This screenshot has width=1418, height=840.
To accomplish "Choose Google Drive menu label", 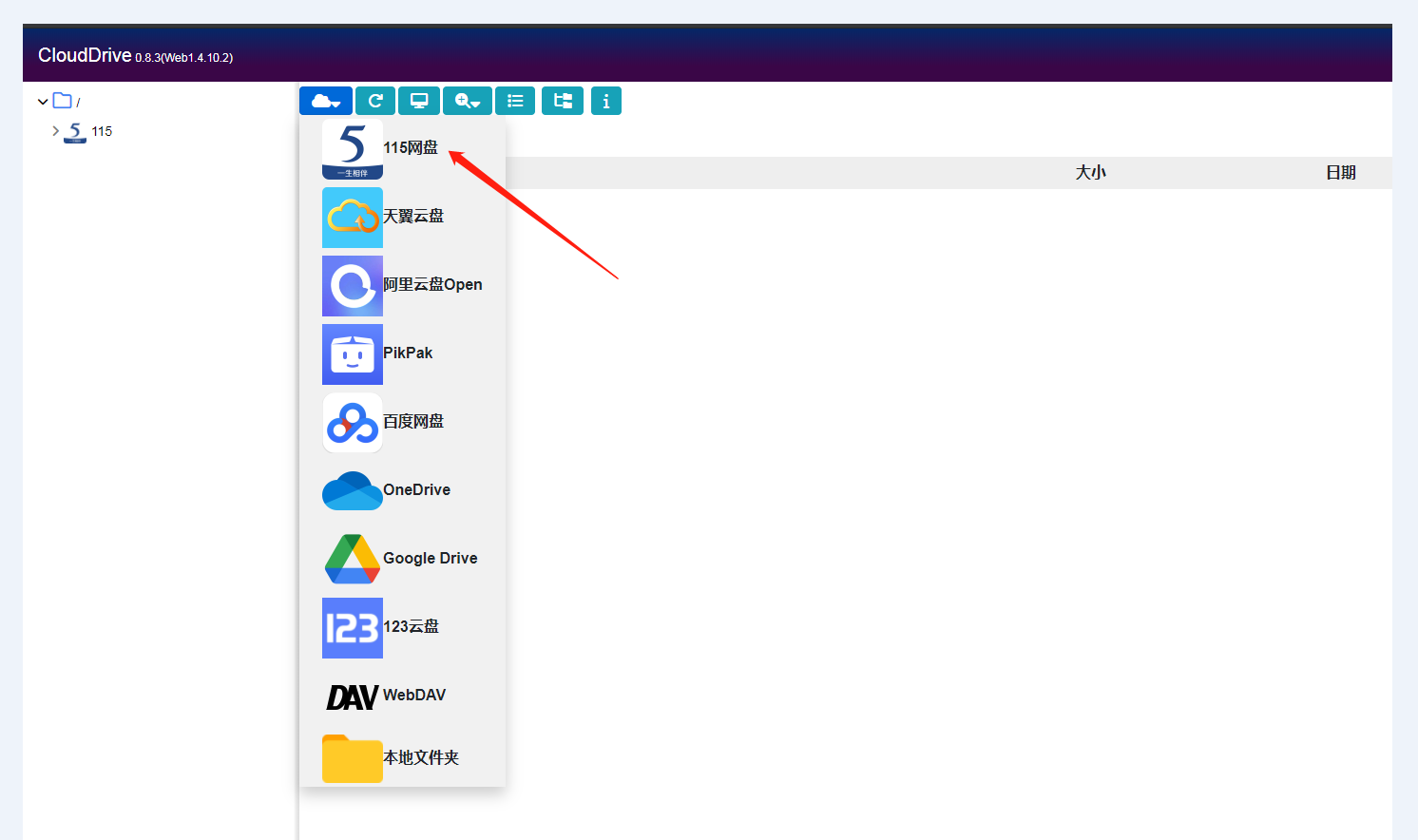I will point(431,558).
